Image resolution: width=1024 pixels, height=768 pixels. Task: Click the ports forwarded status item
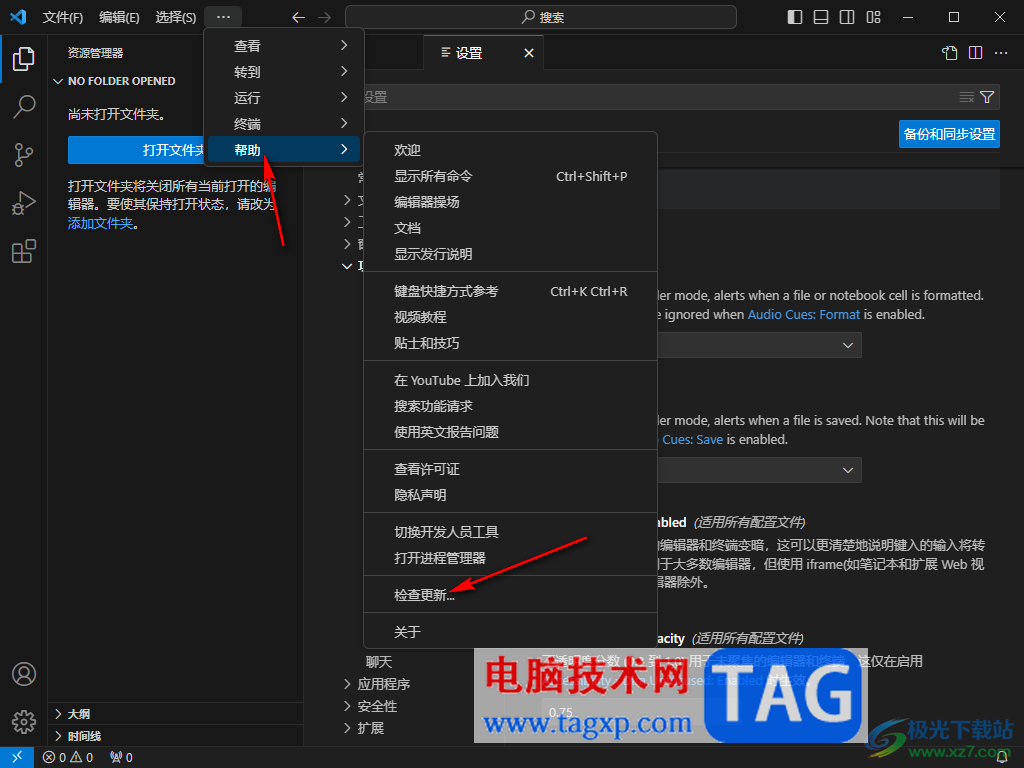tap(121, 757)
